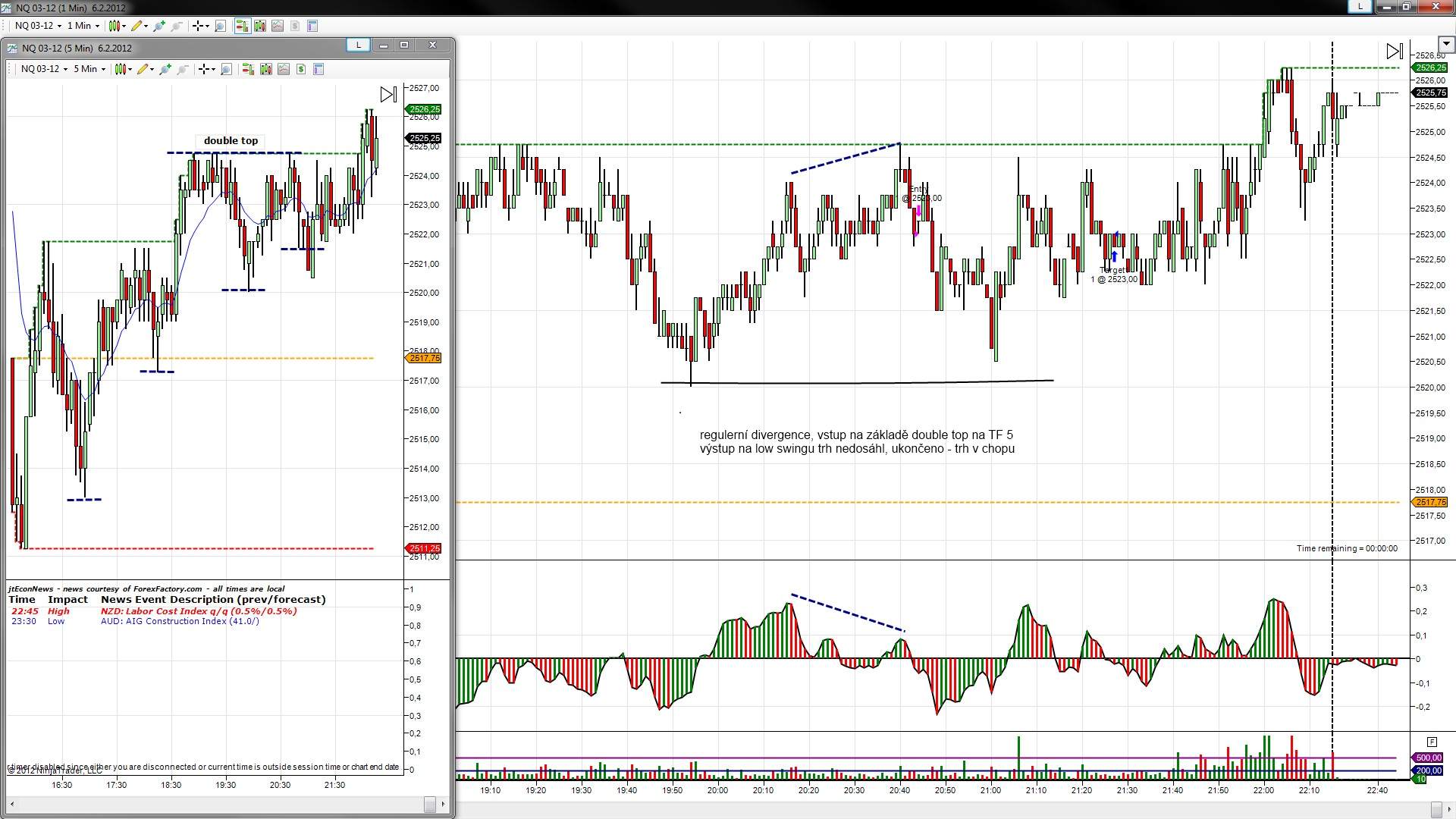This screenshot has height=819, width=1456.
Task: Select crosshair cursor tool in 5 Min toolbar
Action: [206, 69]
